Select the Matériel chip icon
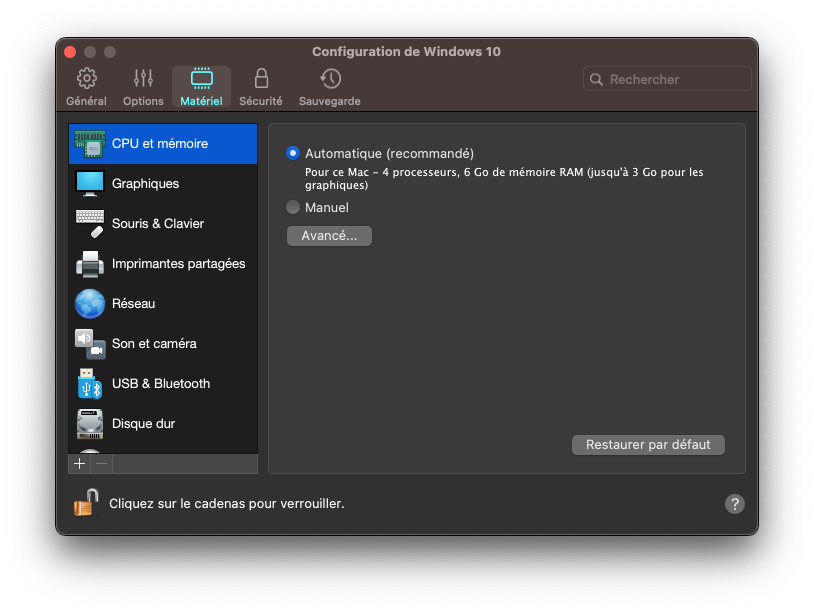 201,78
